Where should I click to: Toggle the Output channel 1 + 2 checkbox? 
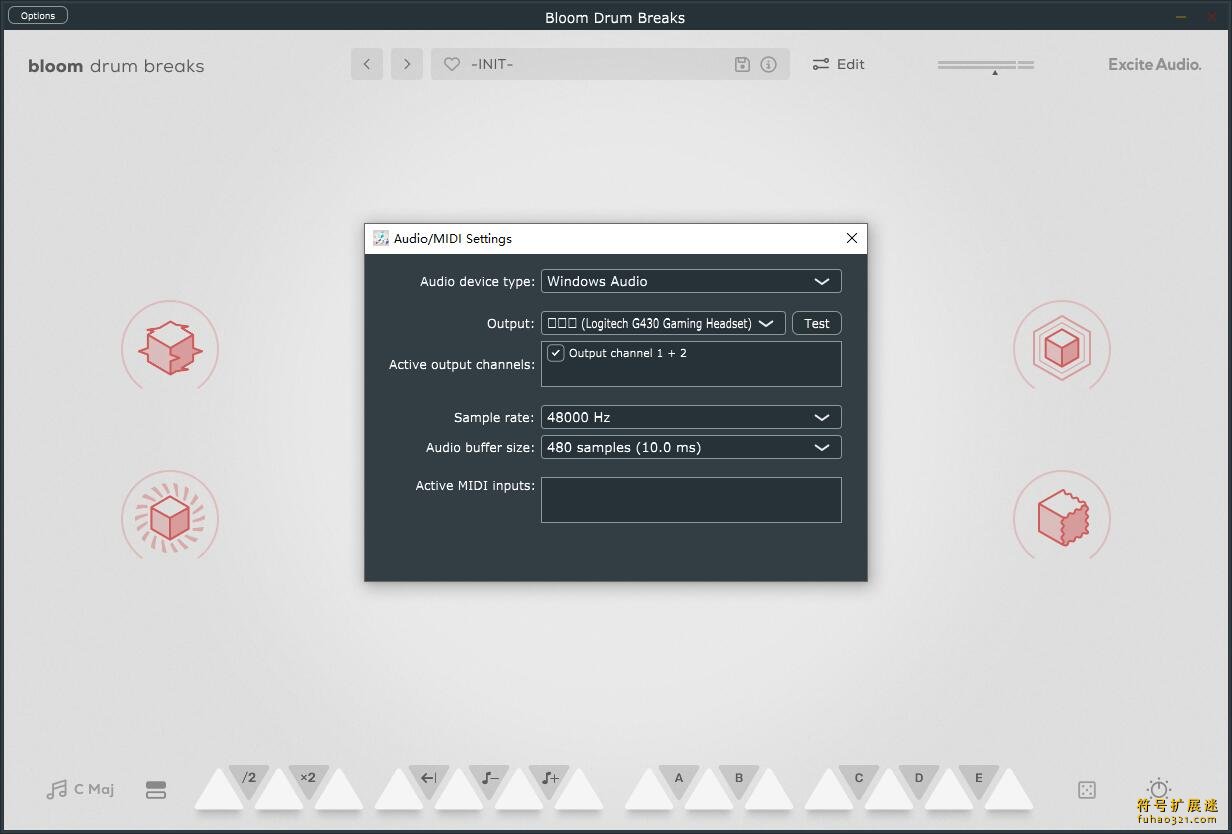556,353
